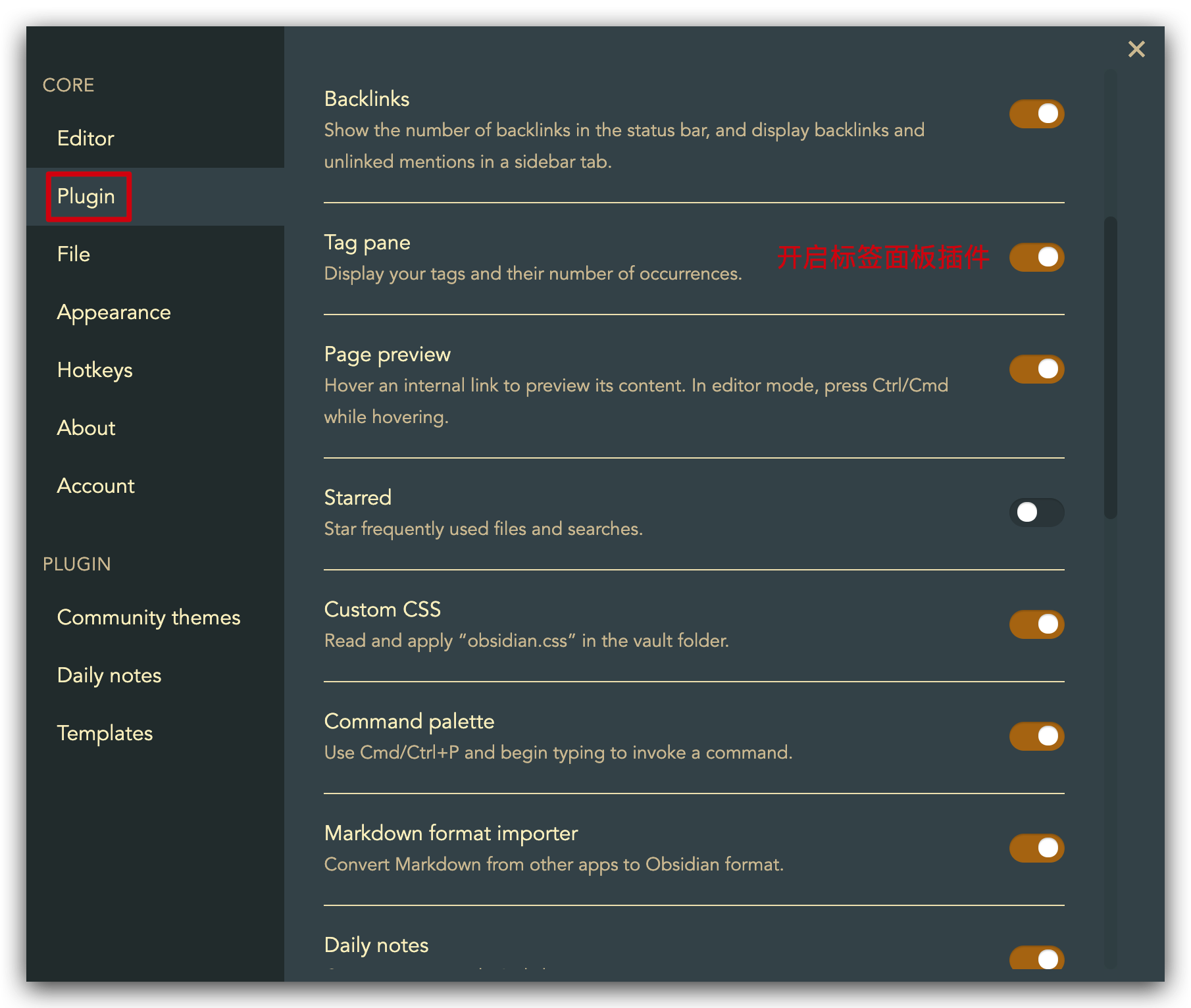Screen dimensions: 1191x1008
Task: Switch off the Command palette toggle
Action: 1037,736
